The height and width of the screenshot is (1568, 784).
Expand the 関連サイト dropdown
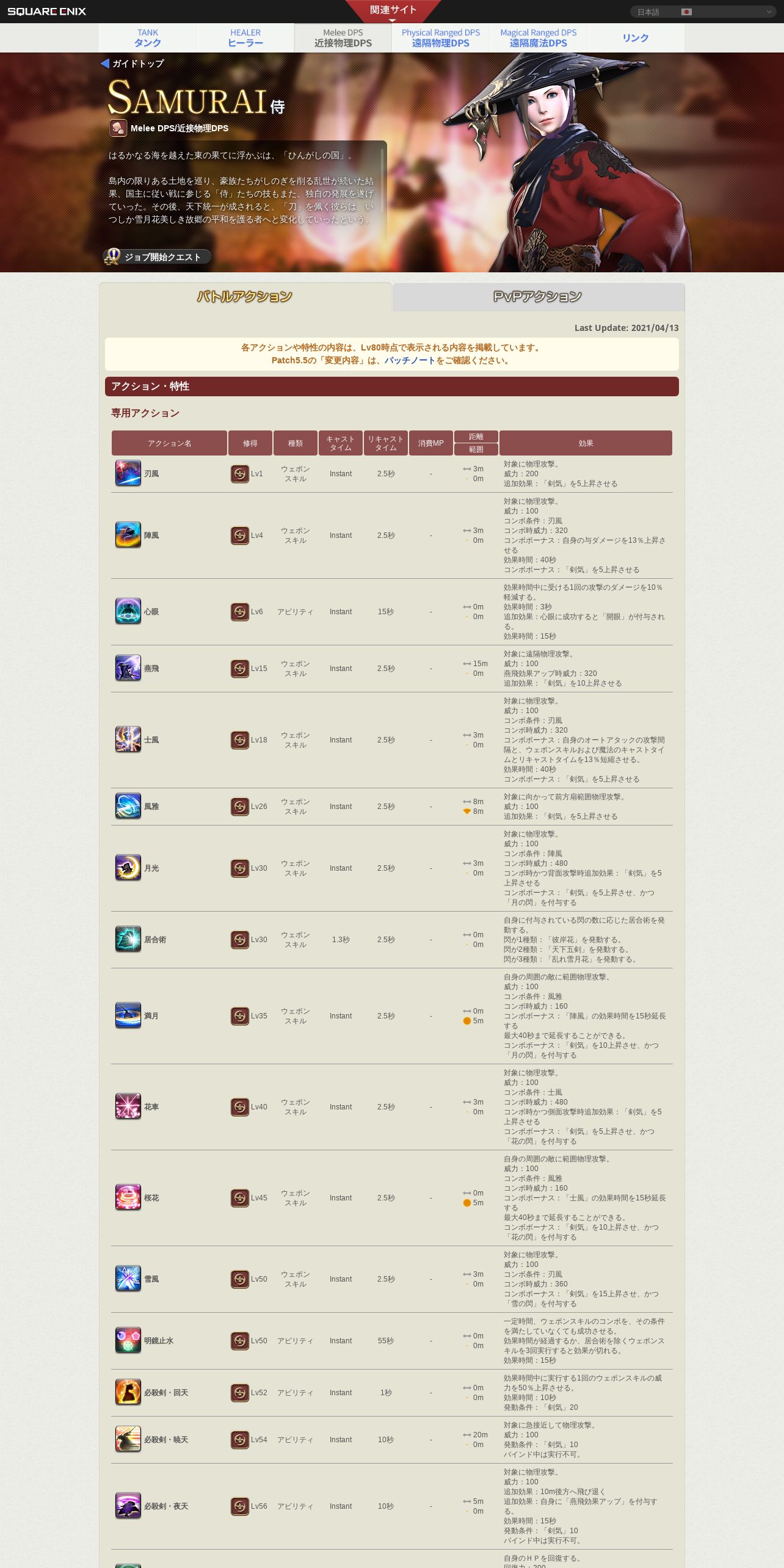click(x=393, y=12)
